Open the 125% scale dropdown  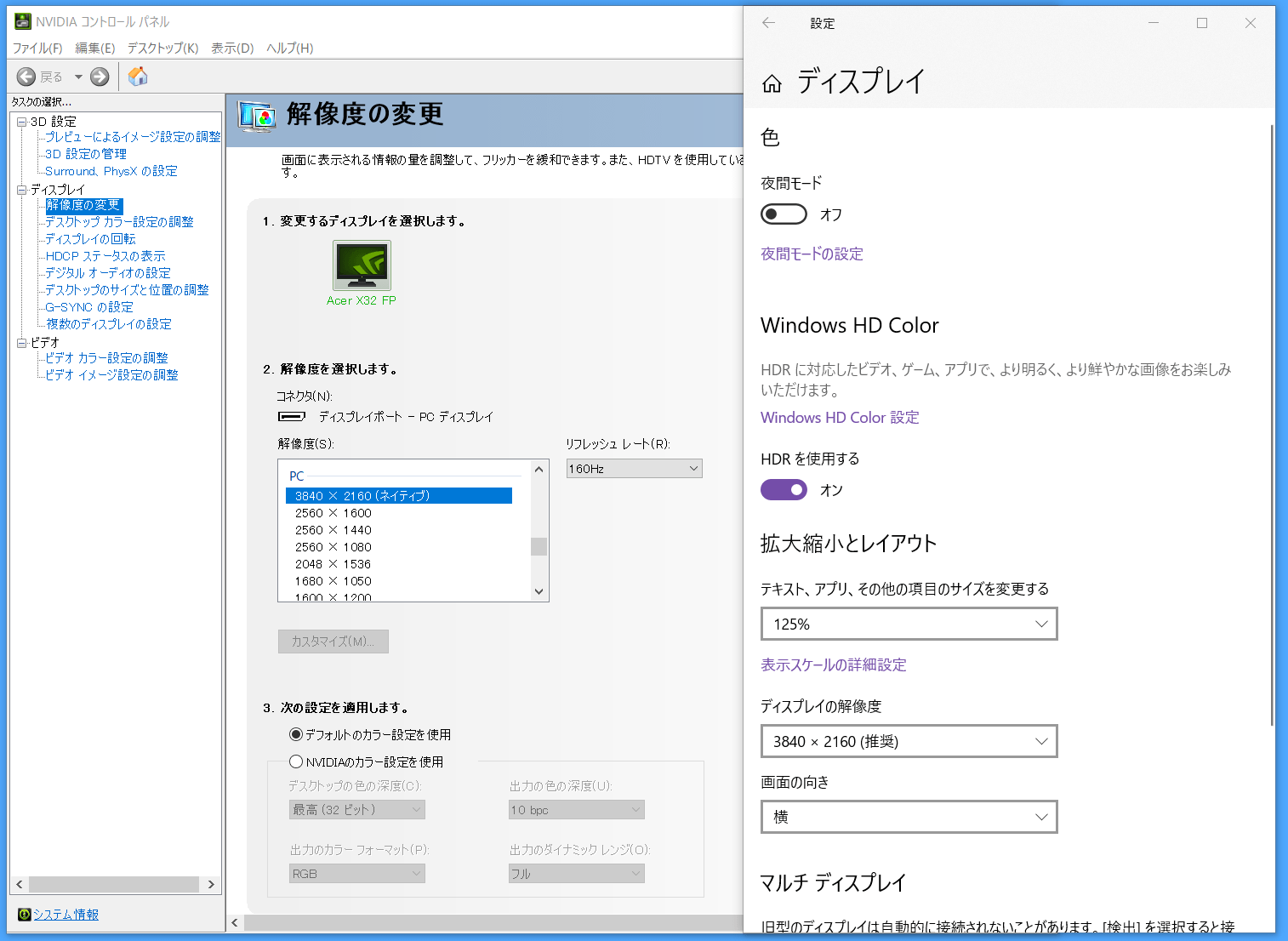tap(909, 624)
